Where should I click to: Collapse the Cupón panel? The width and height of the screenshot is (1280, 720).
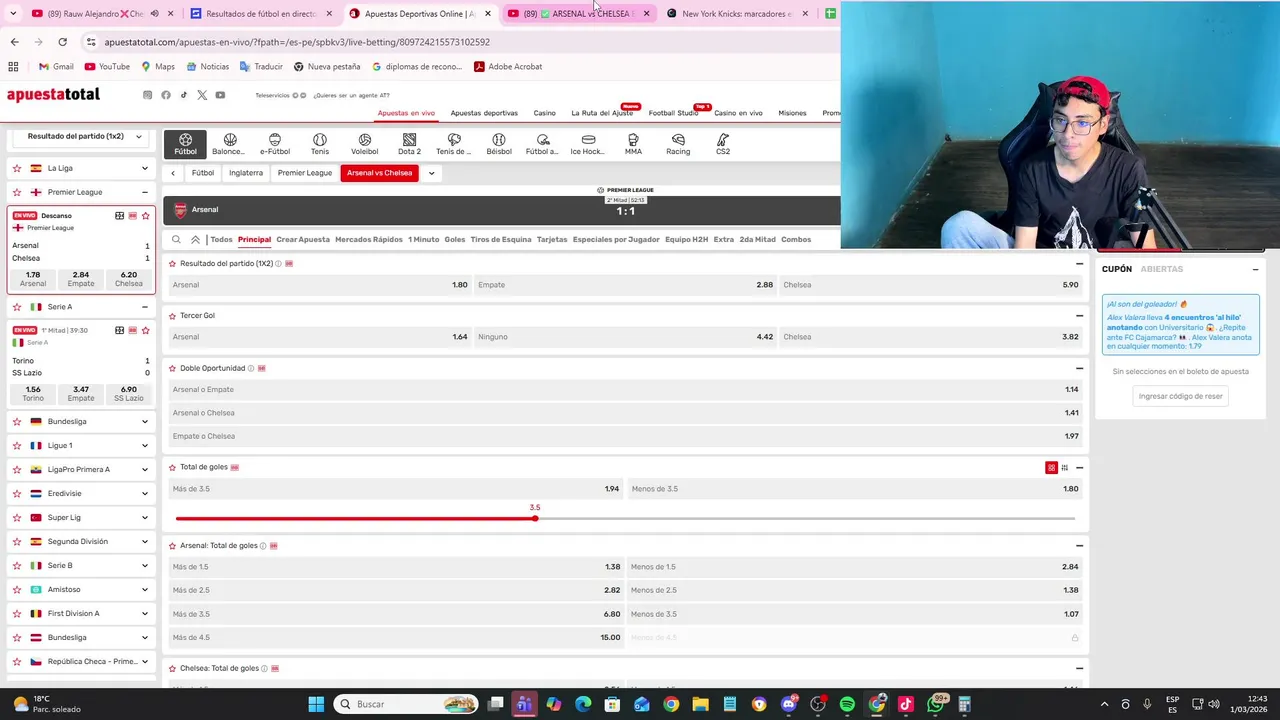(1255, 269)
